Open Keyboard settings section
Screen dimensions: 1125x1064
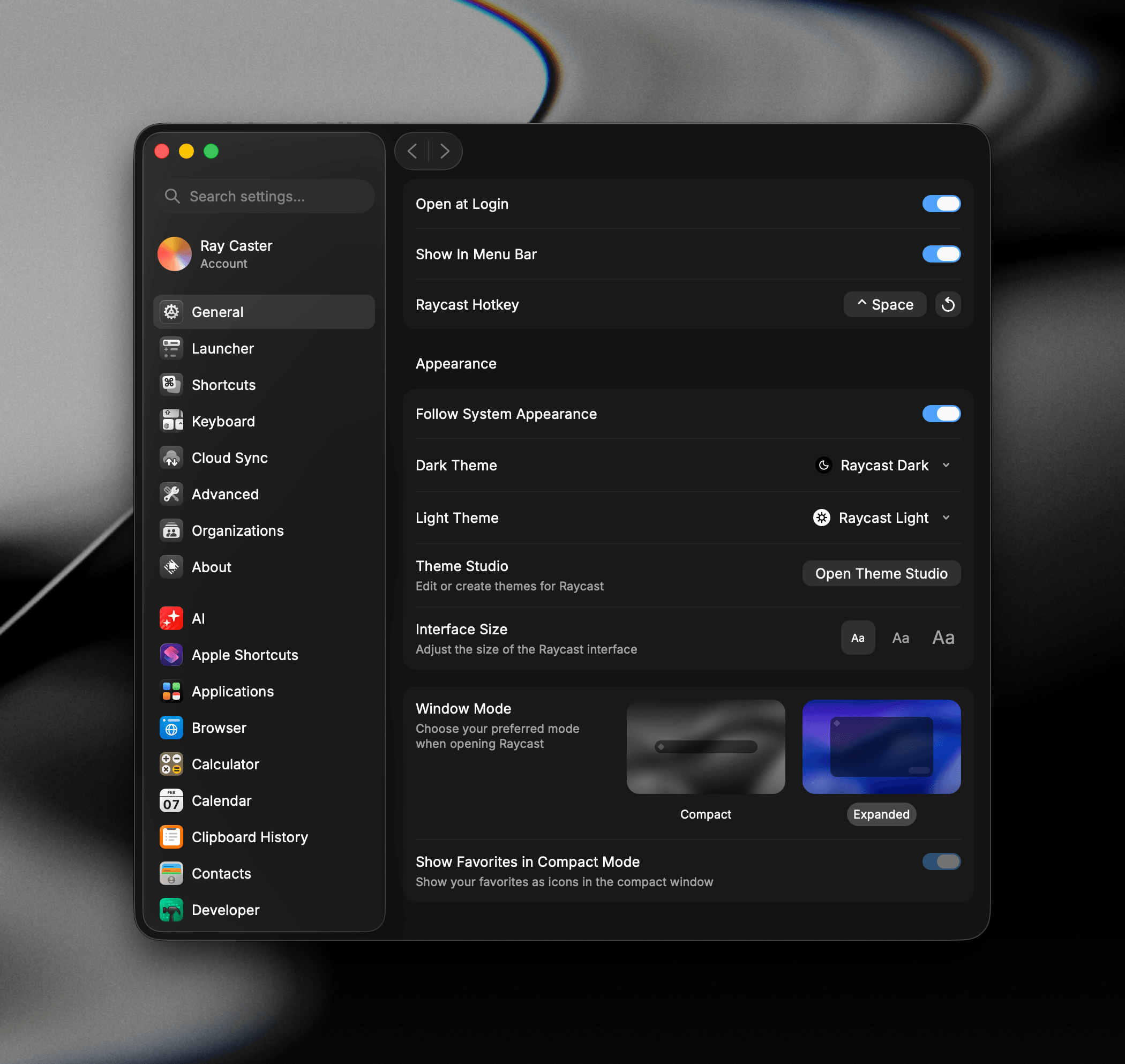[x=264, y=421]
